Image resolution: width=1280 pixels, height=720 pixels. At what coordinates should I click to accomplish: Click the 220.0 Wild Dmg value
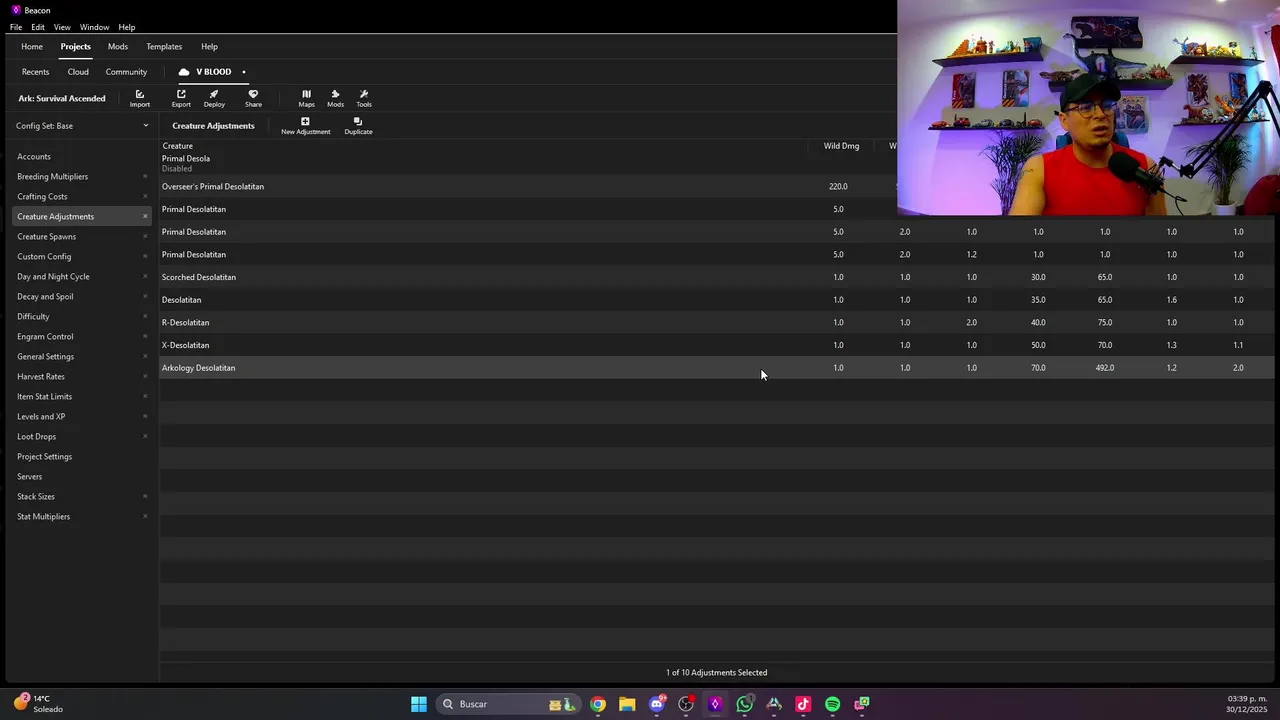pyautogui.click(x=838, y=187)
